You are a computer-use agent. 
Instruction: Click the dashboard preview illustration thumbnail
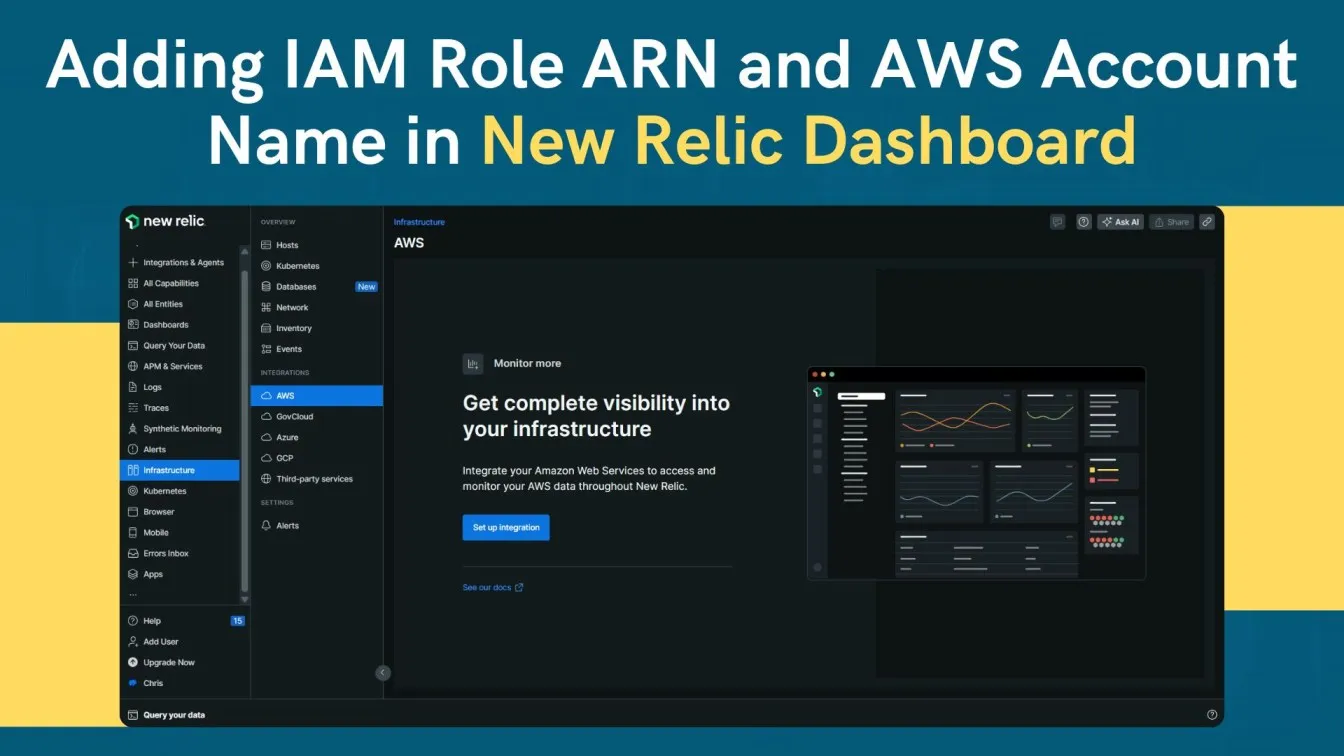(976, 473)
